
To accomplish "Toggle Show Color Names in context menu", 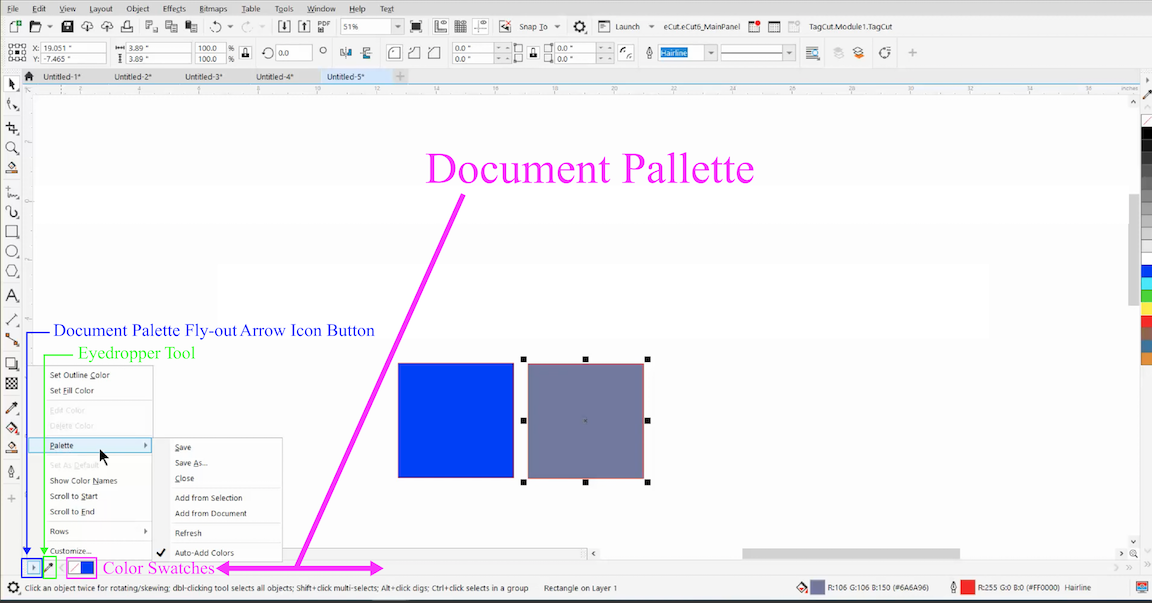I will pos(83,481).
